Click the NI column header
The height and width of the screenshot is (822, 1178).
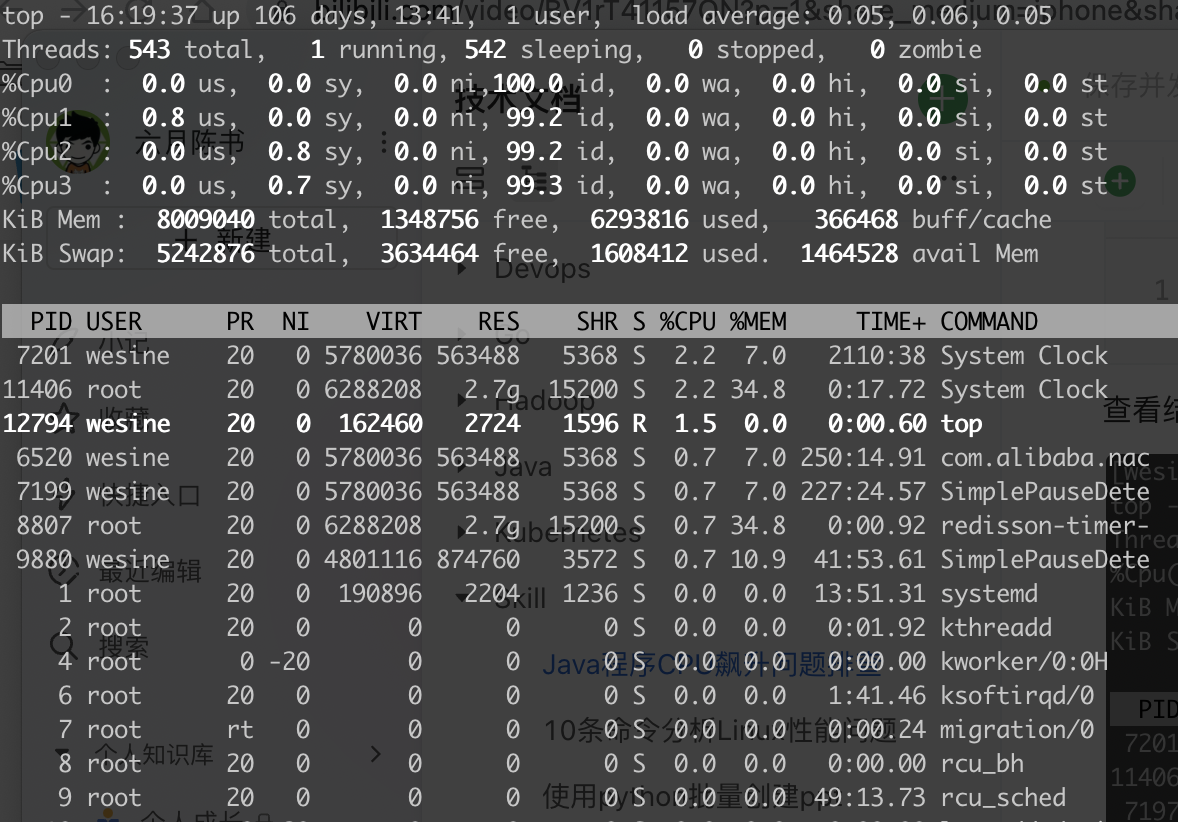[295, 322]
